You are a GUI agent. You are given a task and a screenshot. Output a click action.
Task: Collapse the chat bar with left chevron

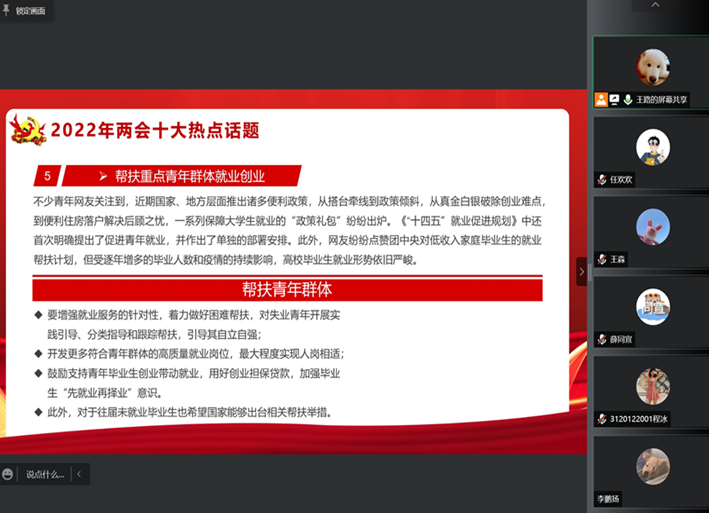coord(79,474)
